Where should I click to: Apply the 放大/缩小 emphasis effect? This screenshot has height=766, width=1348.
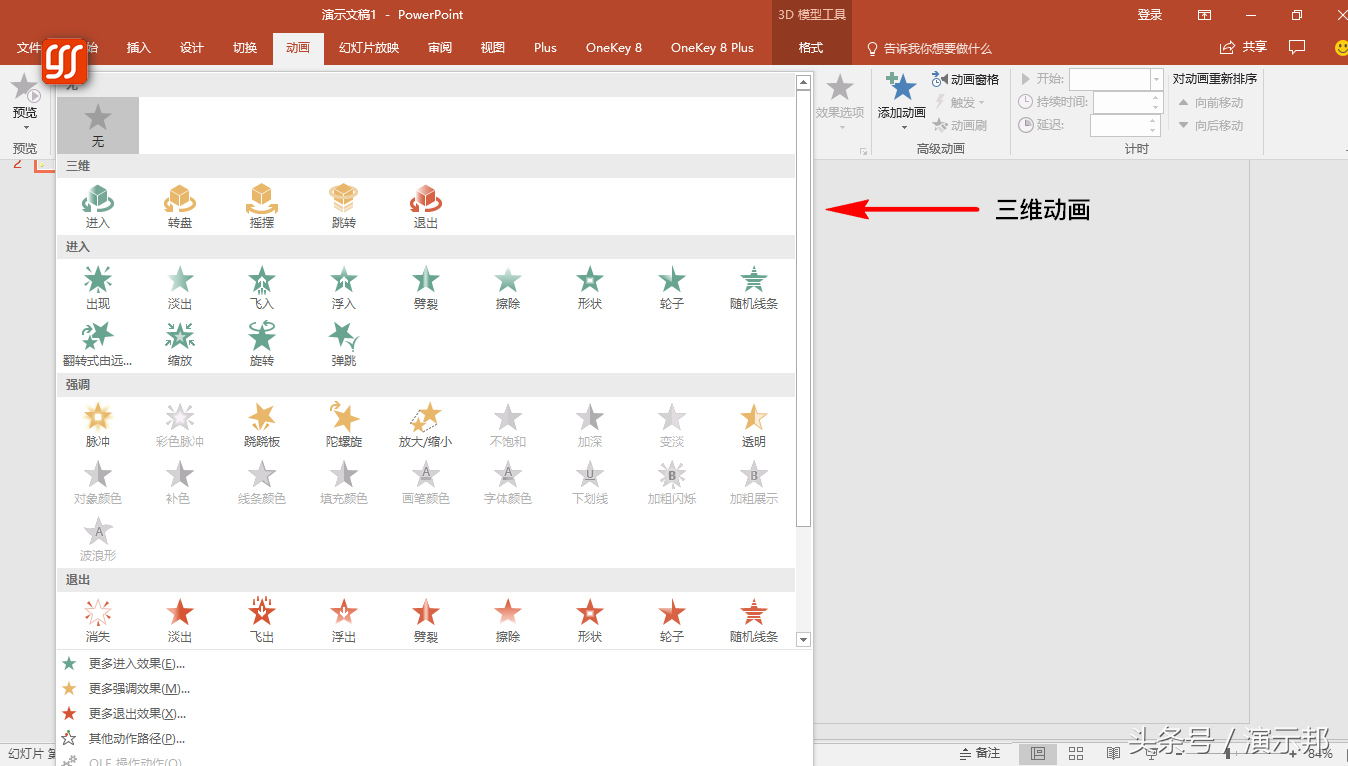[426, 425]
